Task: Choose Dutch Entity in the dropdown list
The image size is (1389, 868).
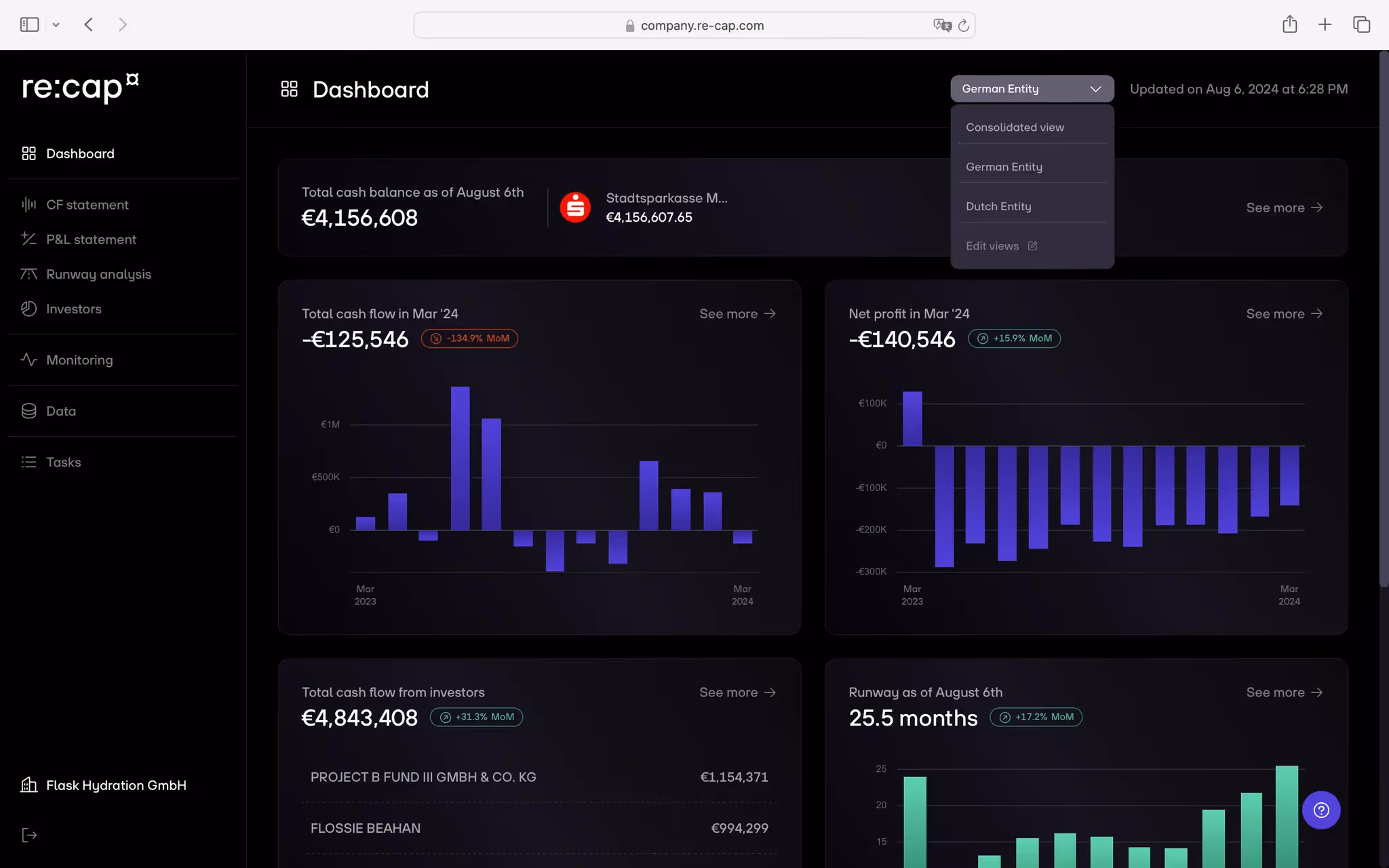Action: [998, 207]
